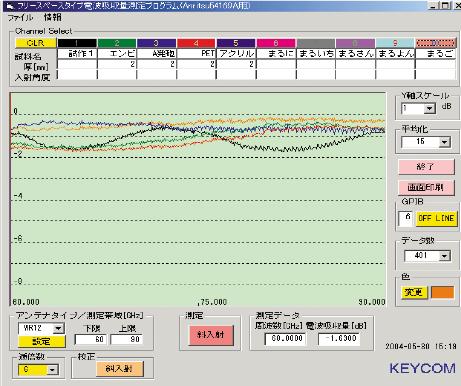Click the yellow CLR button
461x386 pixels.
(36, 43)
